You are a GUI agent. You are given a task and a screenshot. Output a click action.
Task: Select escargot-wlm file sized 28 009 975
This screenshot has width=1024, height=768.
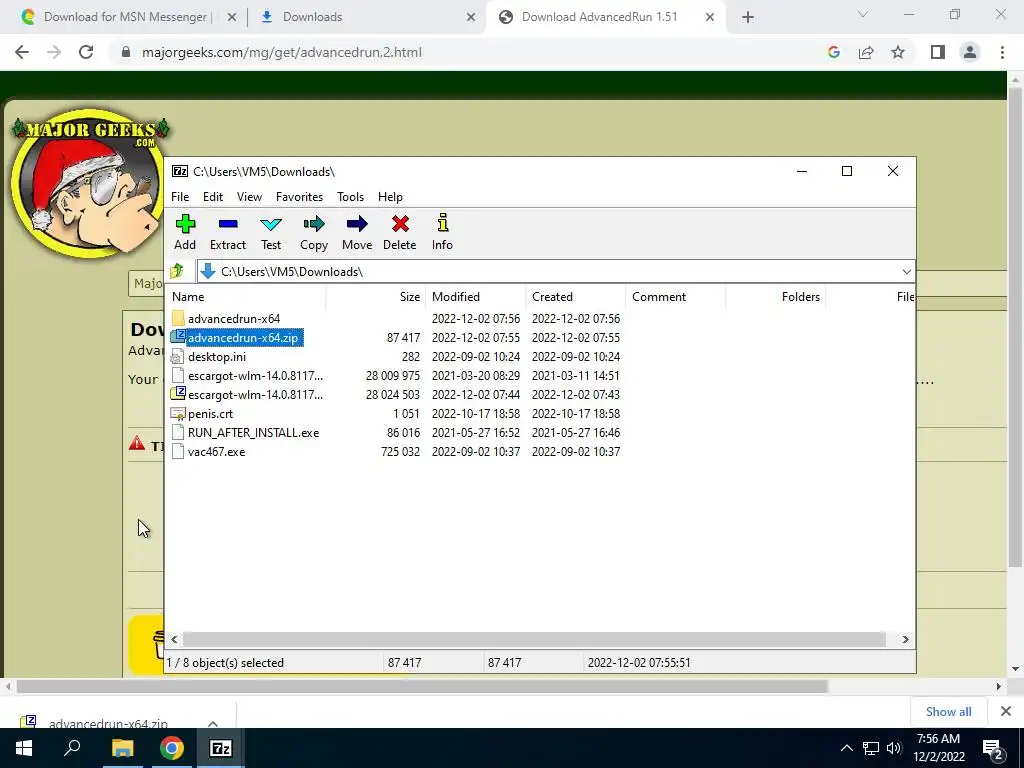pos(396,376)
